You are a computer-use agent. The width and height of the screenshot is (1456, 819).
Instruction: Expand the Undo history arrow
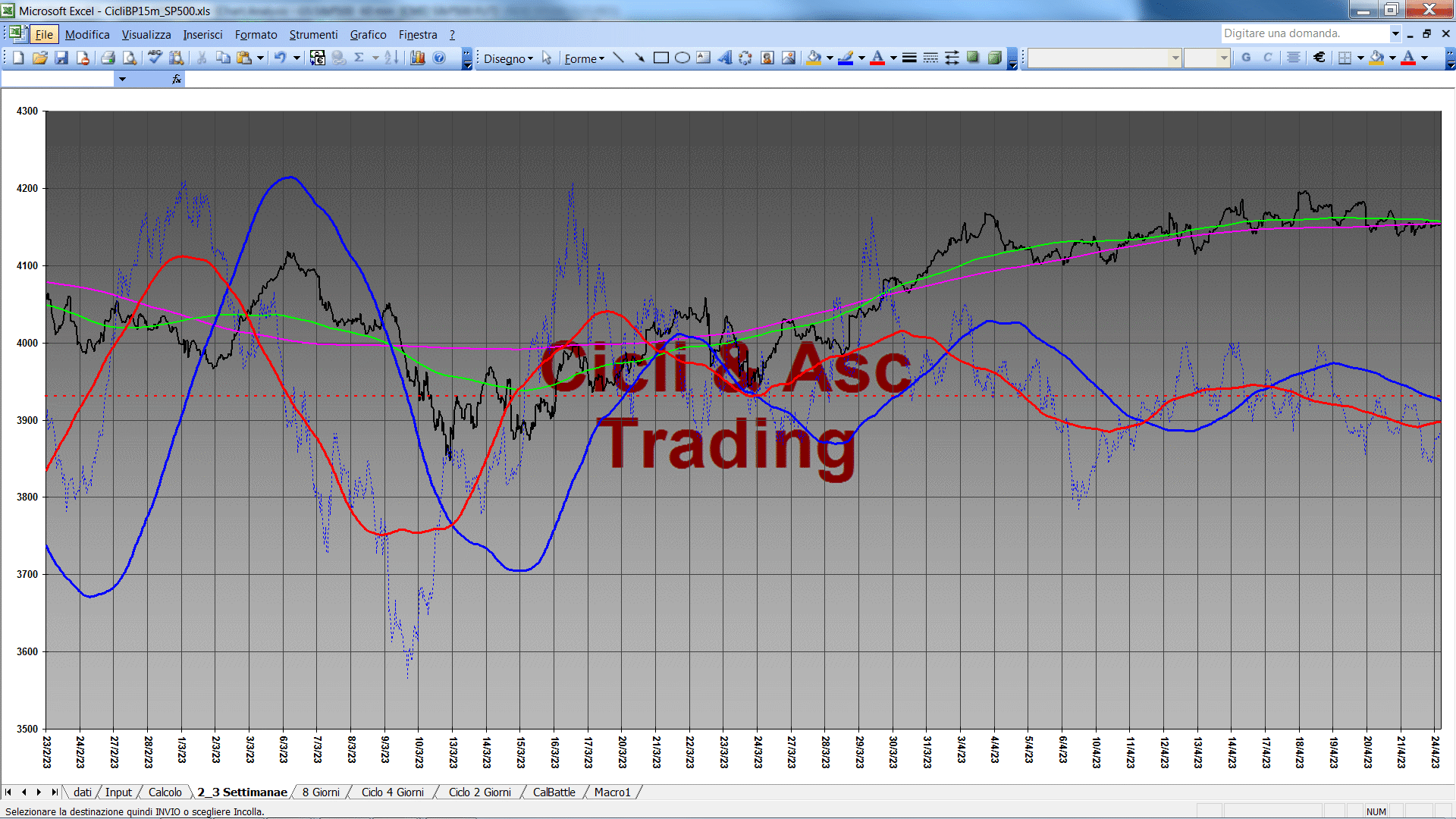297,58
